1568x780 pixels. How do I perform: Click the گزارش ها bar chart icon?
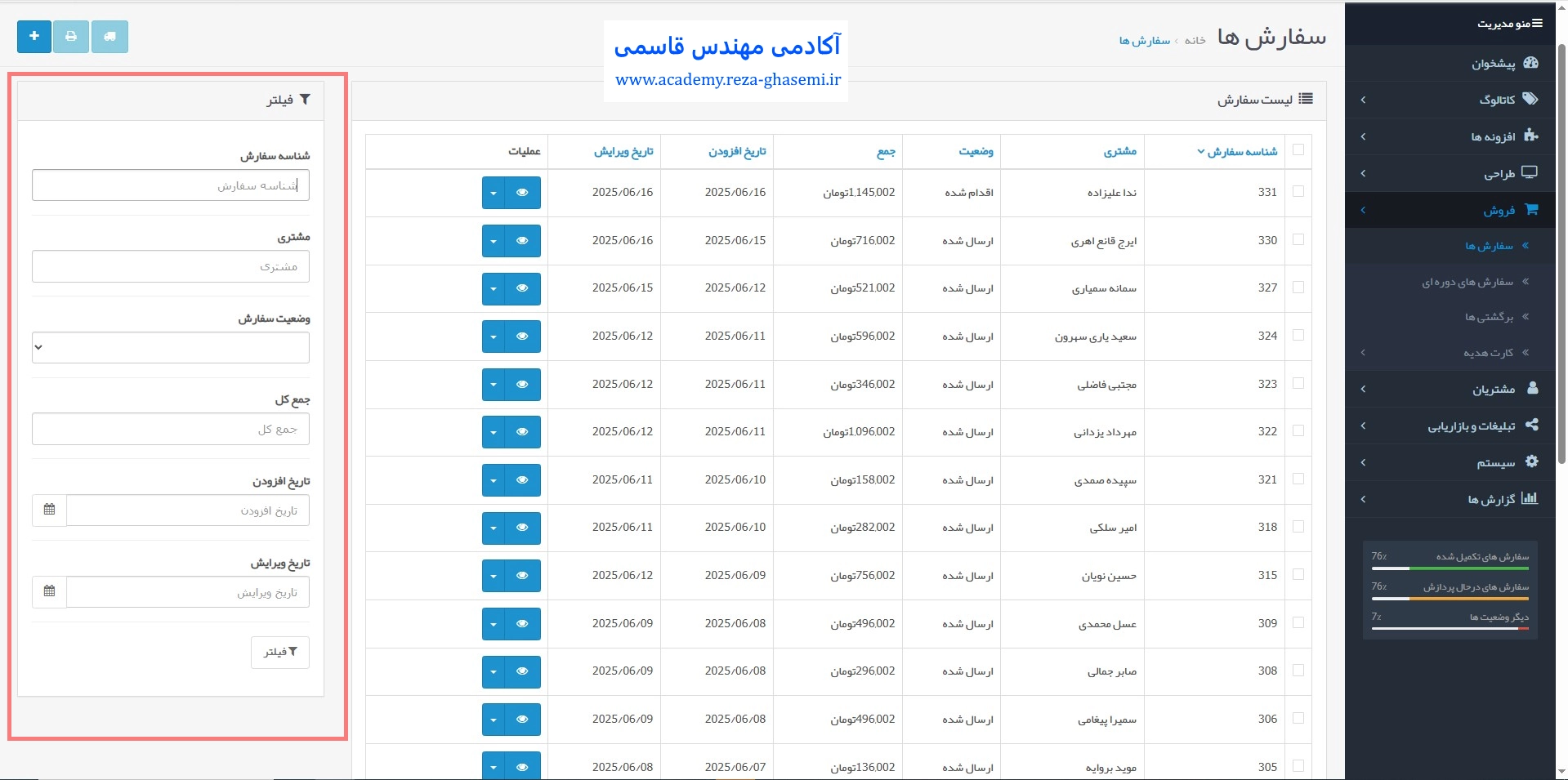pos(1530,498)
